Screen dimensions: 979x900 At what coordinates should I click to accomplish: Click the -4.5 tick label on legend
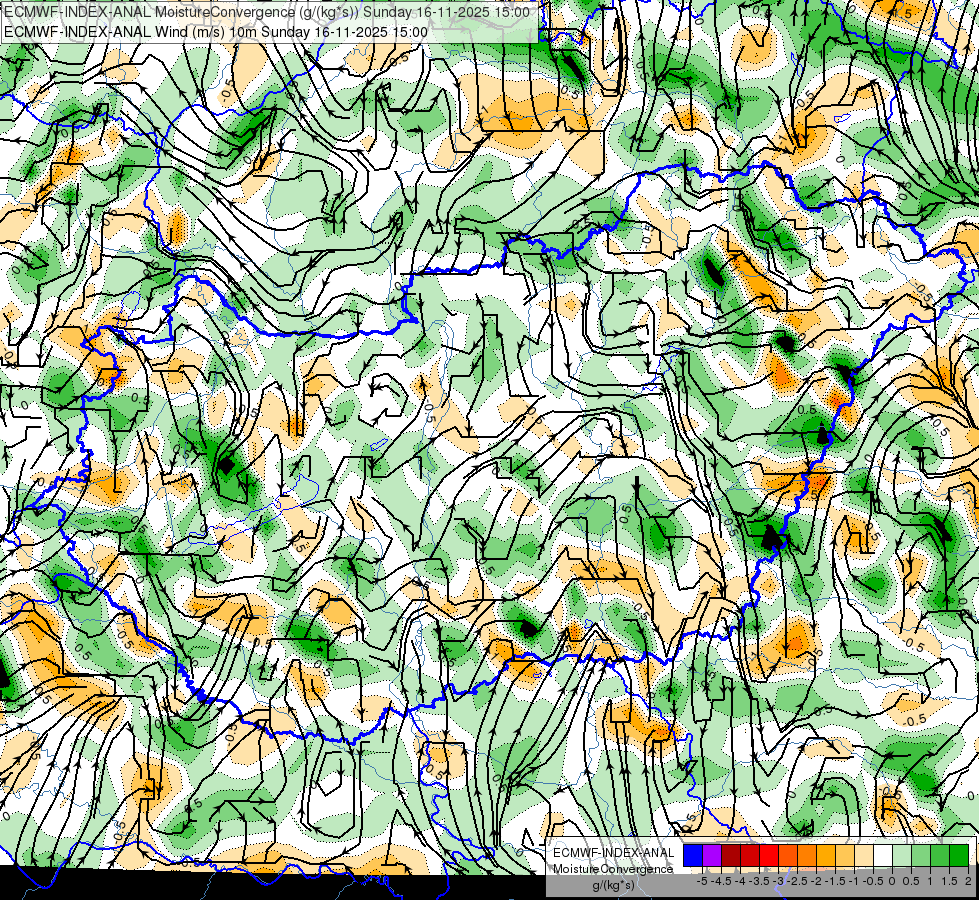722,881
